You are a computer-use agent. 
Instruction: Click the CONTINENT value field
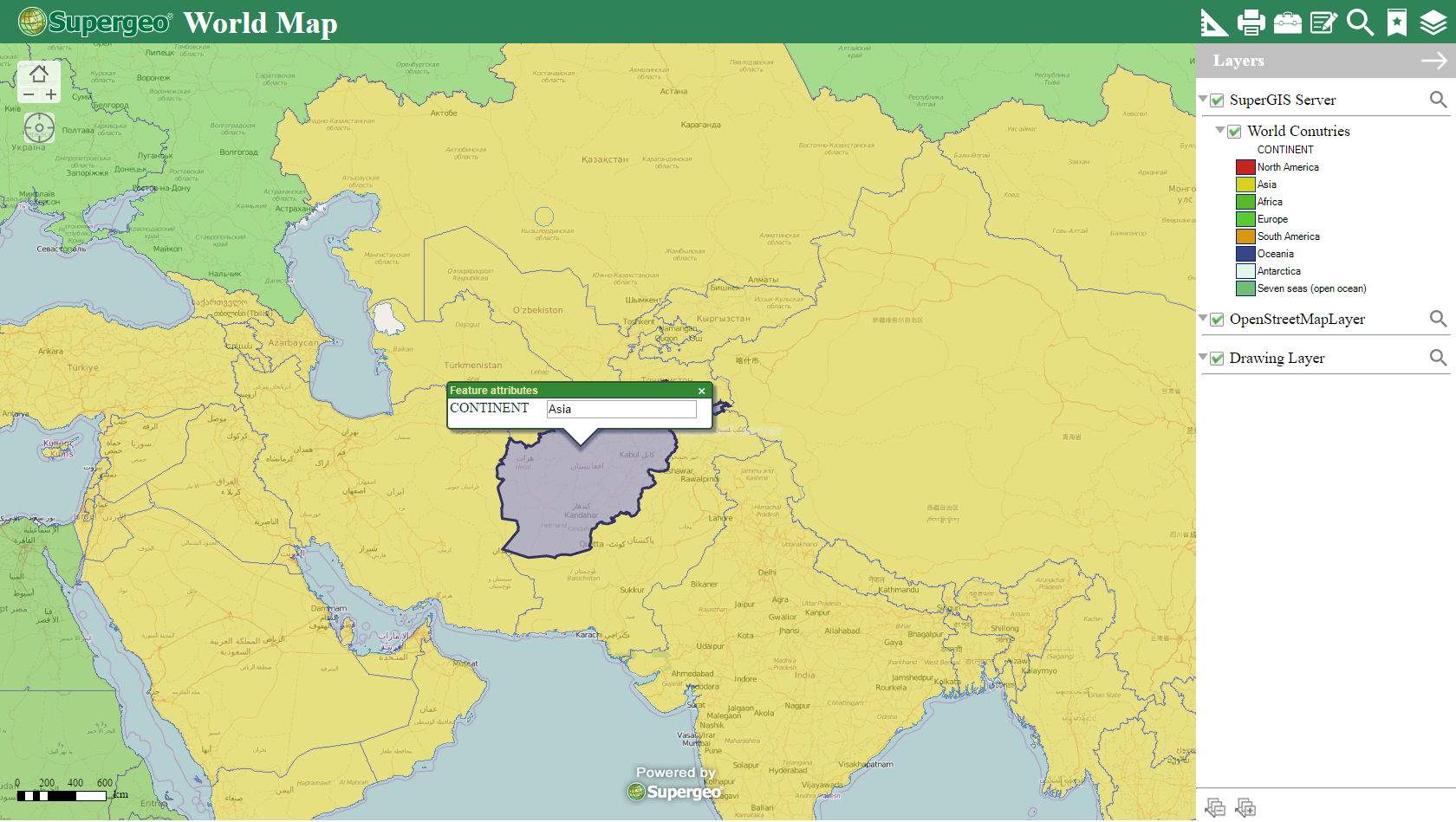621,409
